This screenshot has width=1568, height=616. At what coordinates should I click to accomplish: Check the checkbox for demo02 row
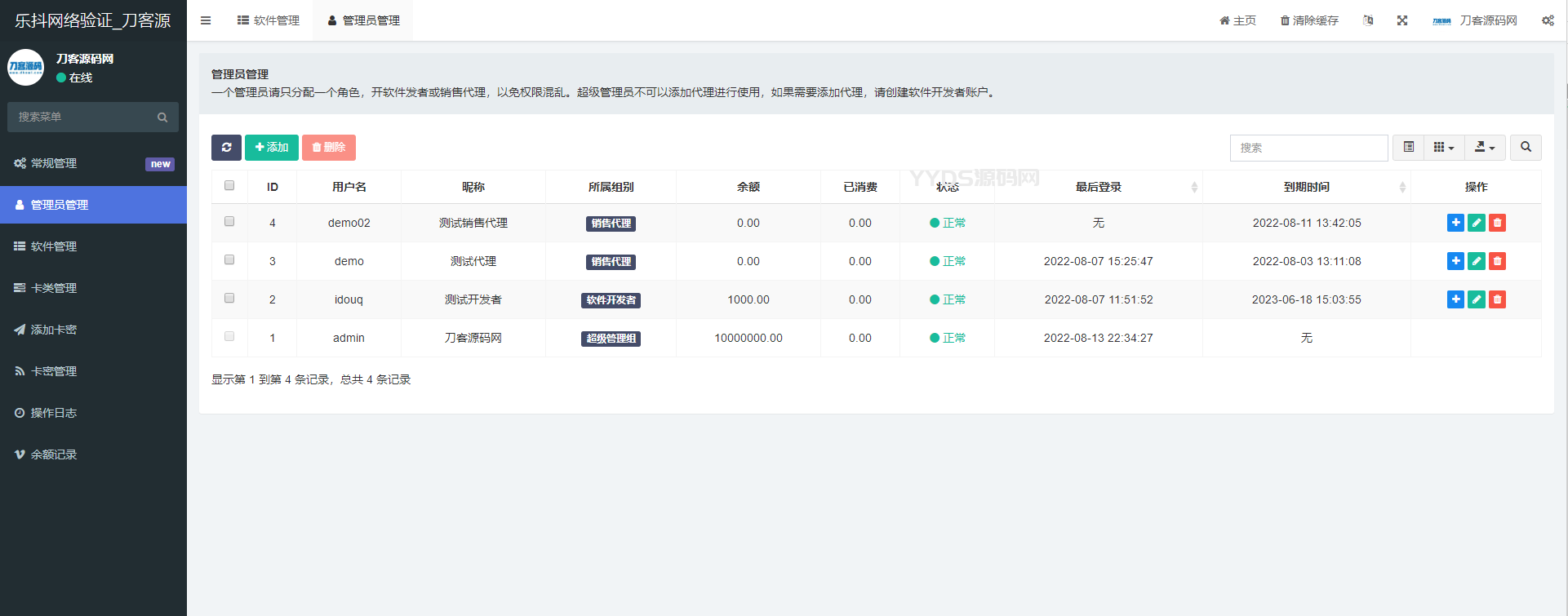229,222
